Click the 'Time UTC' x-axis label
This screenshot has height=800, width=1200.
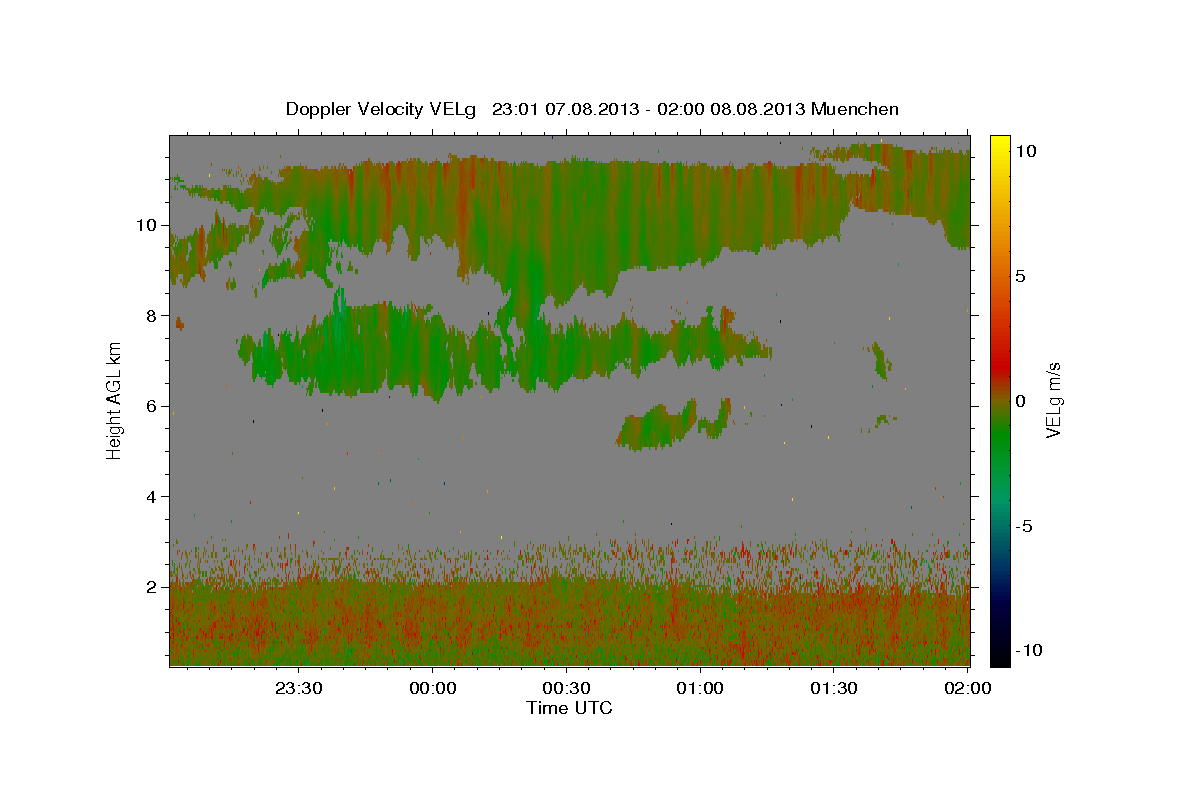pyautogui.click(x=569, y=708)
